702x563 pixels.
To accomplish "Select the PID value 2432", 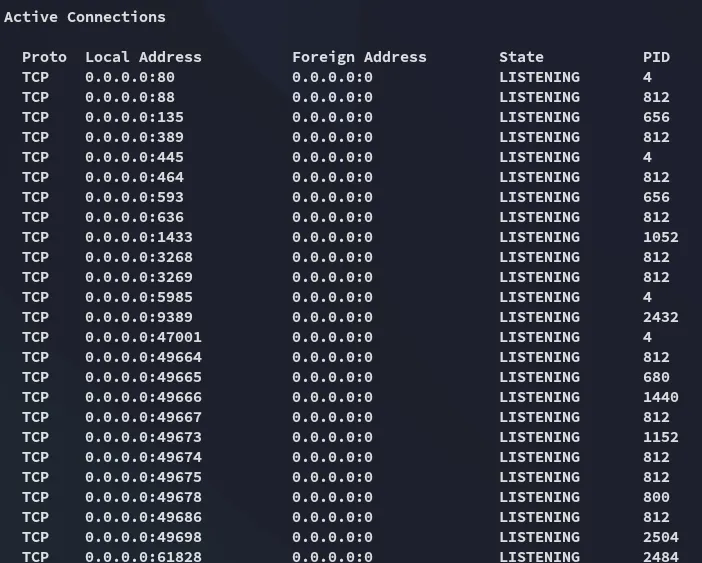I will pos(660,317).
